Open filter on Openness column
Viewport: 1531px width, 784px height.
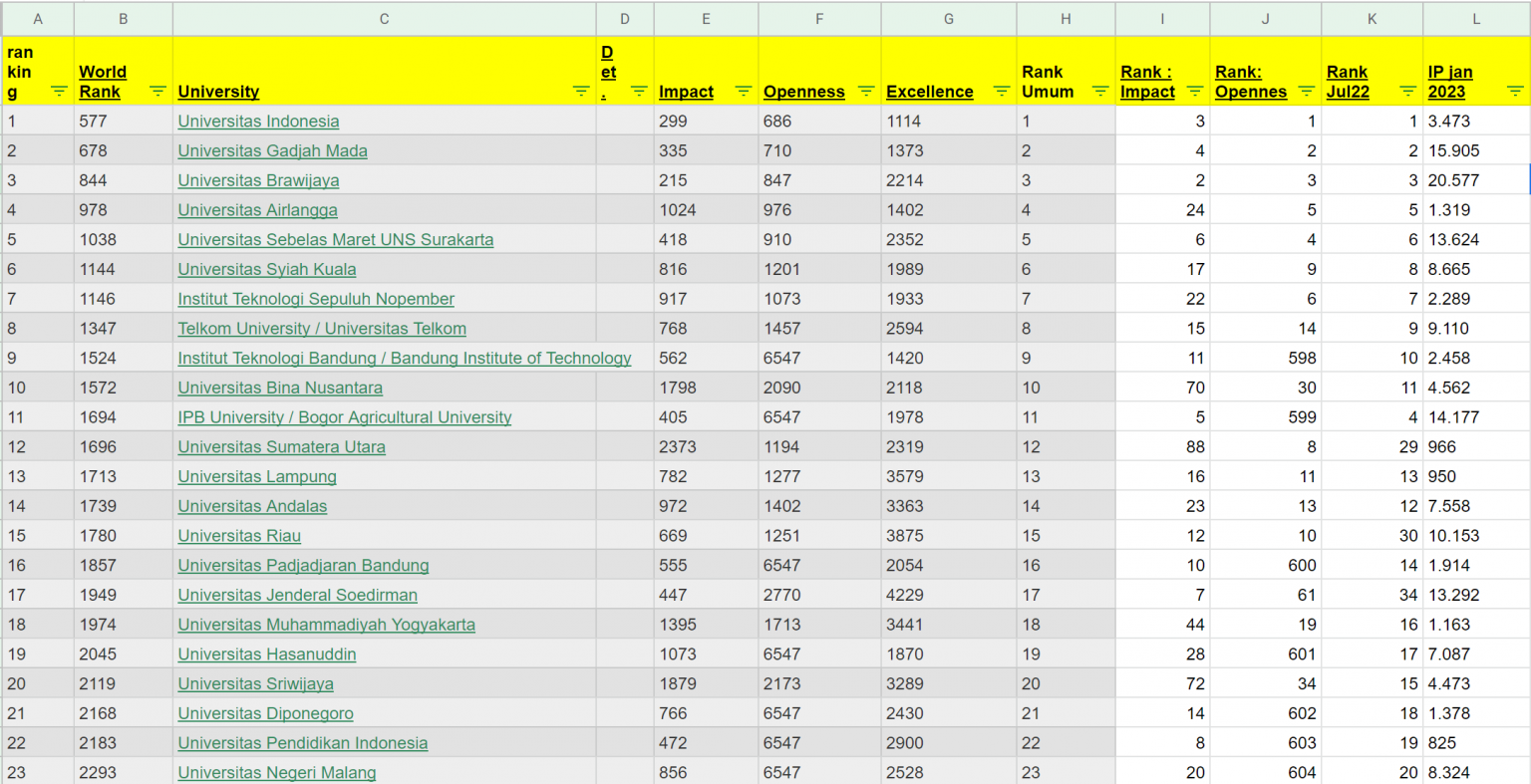pyautogui.click(x=865, y=92)
